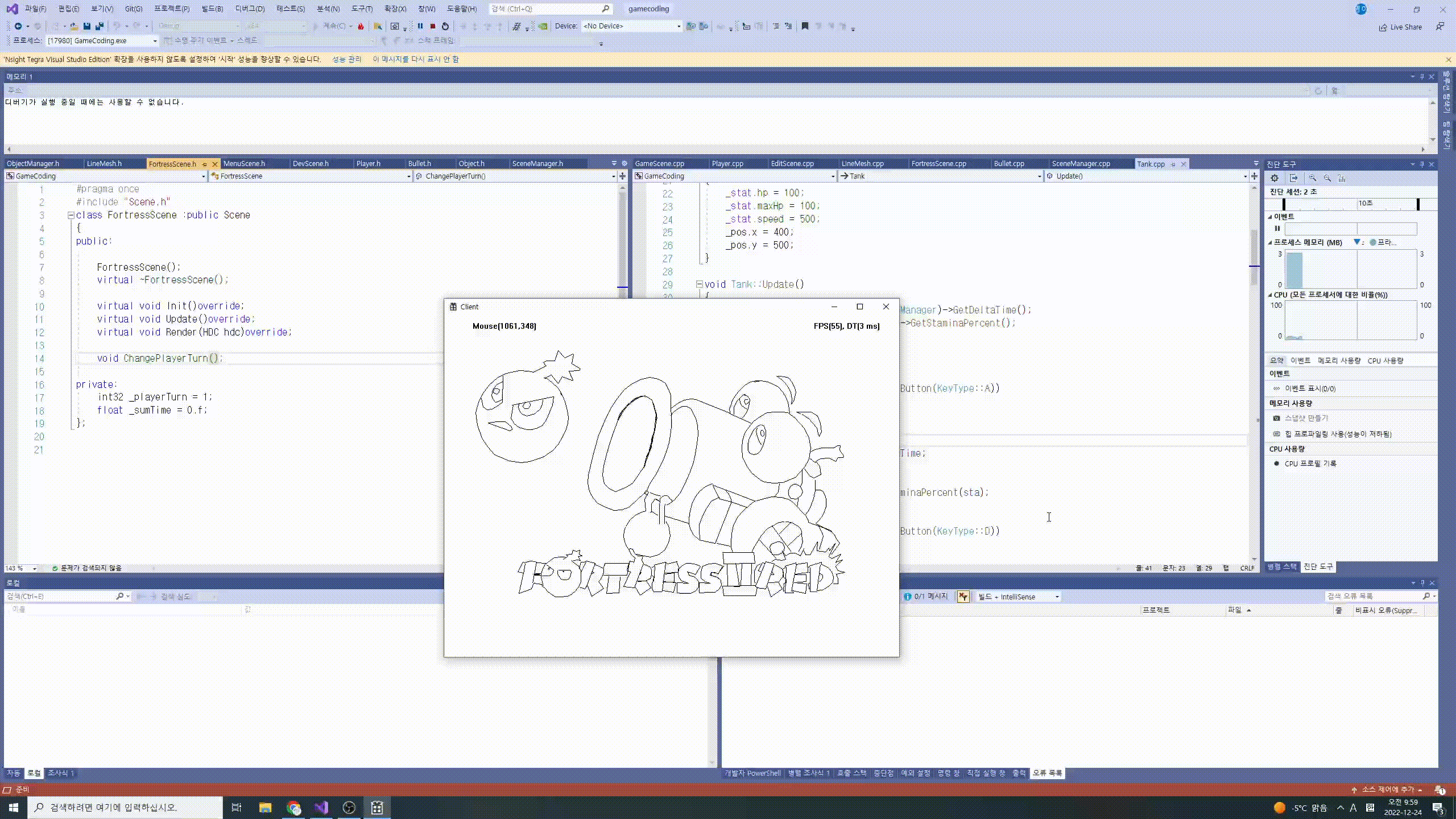This screenshot has width=1456, height=819.
Task: Pause debugging with the Break All button
Action: tap(420, 26)
